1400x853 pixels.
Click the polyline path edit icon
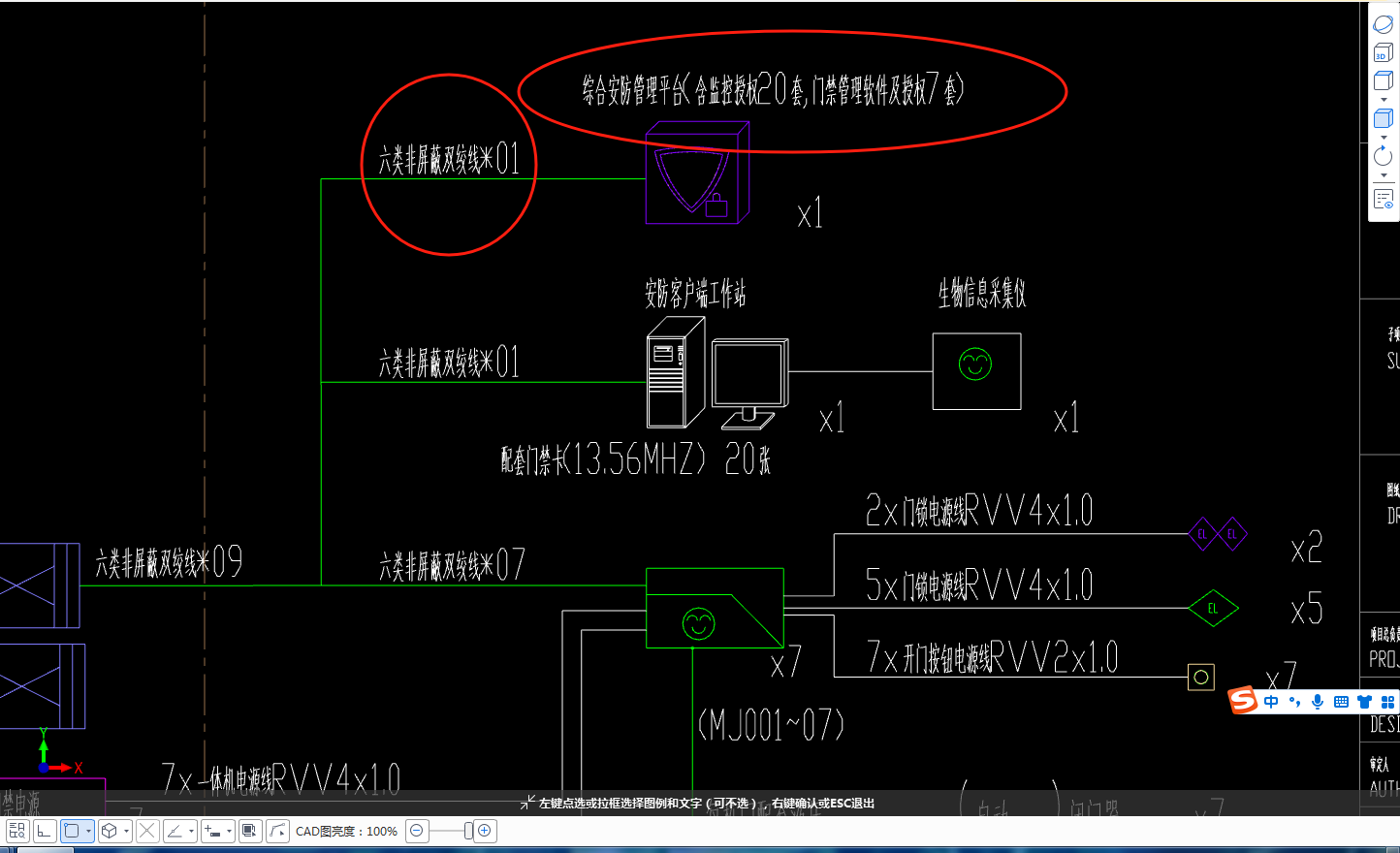coord(277,831)
